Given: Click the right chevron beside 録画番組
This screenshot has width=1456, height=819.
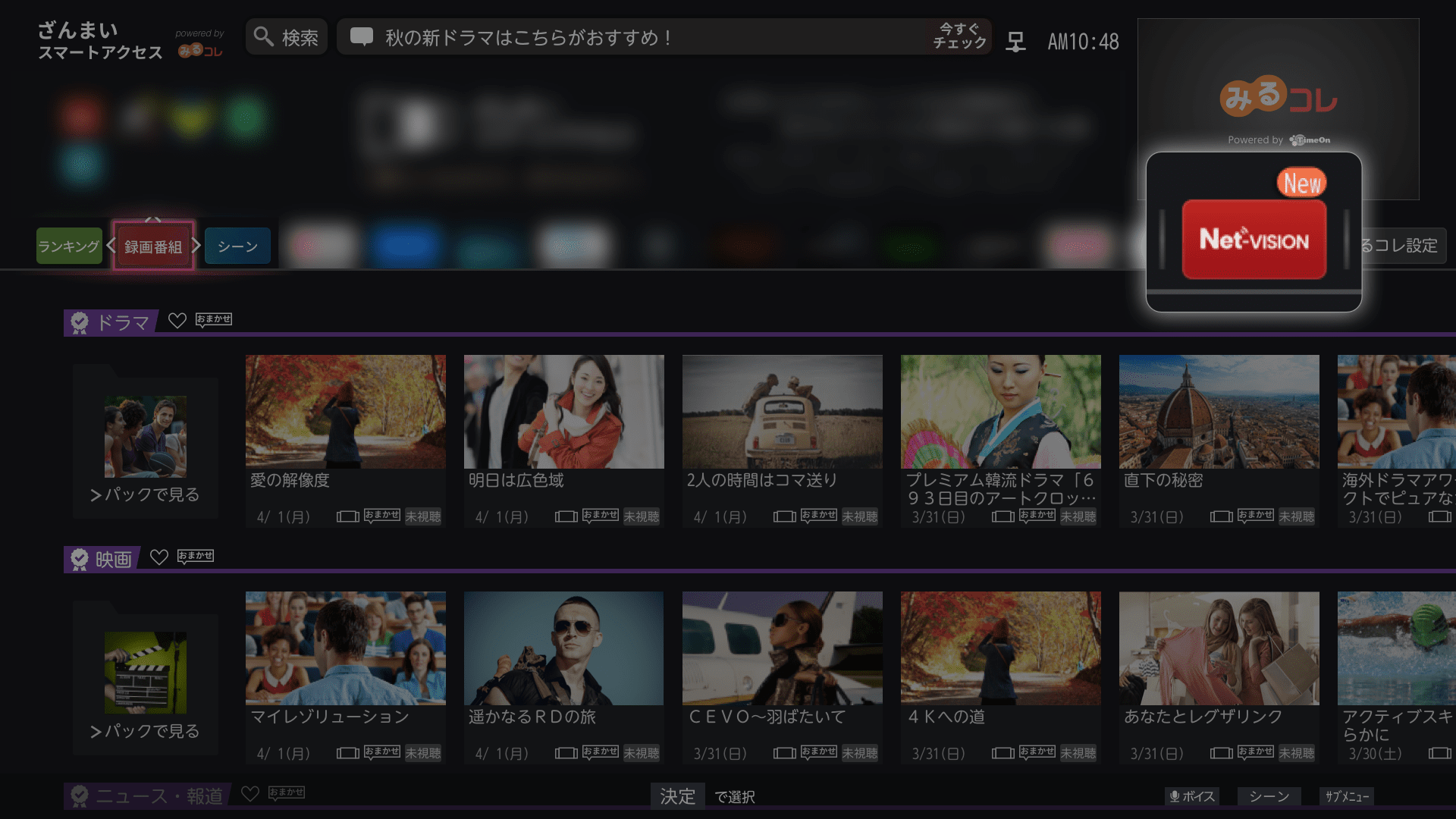Looking at the screenshot, I should 196,245.
